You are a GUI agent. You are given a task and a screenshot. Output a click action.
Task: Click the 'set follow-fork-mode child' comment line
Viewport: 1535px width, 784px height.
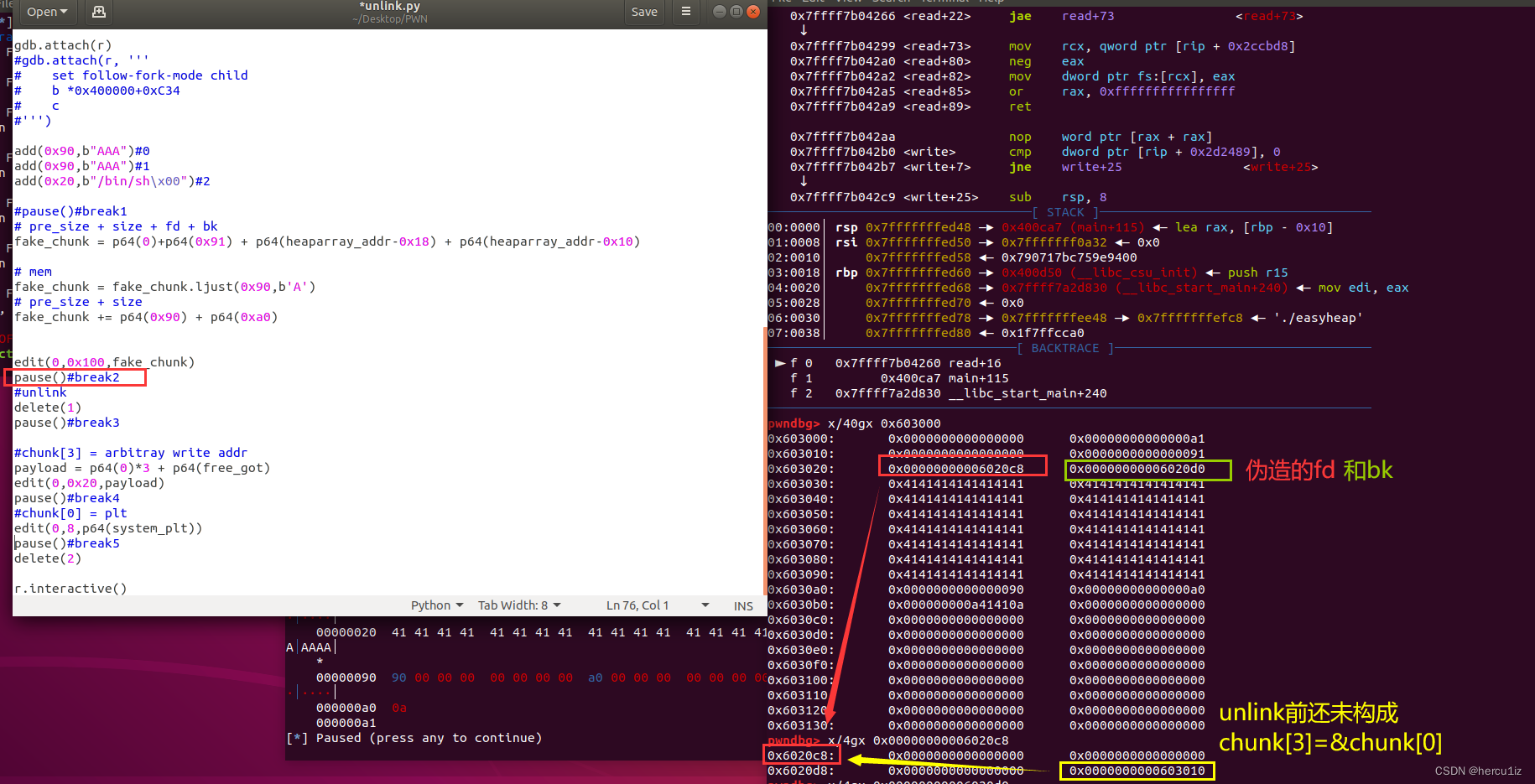point(131,75)
